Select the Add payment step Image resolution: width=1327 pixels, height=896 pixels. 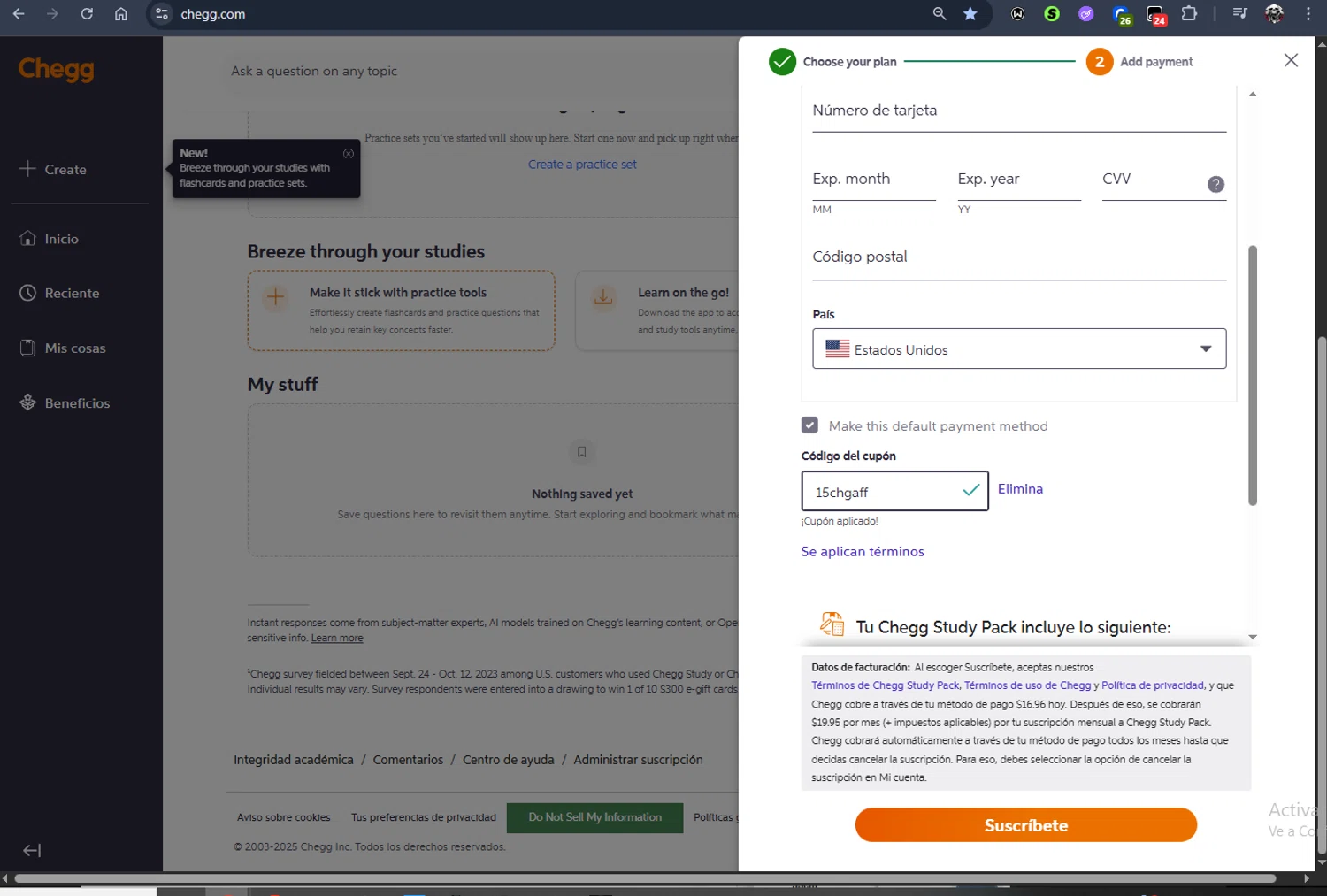(1139, 62)
